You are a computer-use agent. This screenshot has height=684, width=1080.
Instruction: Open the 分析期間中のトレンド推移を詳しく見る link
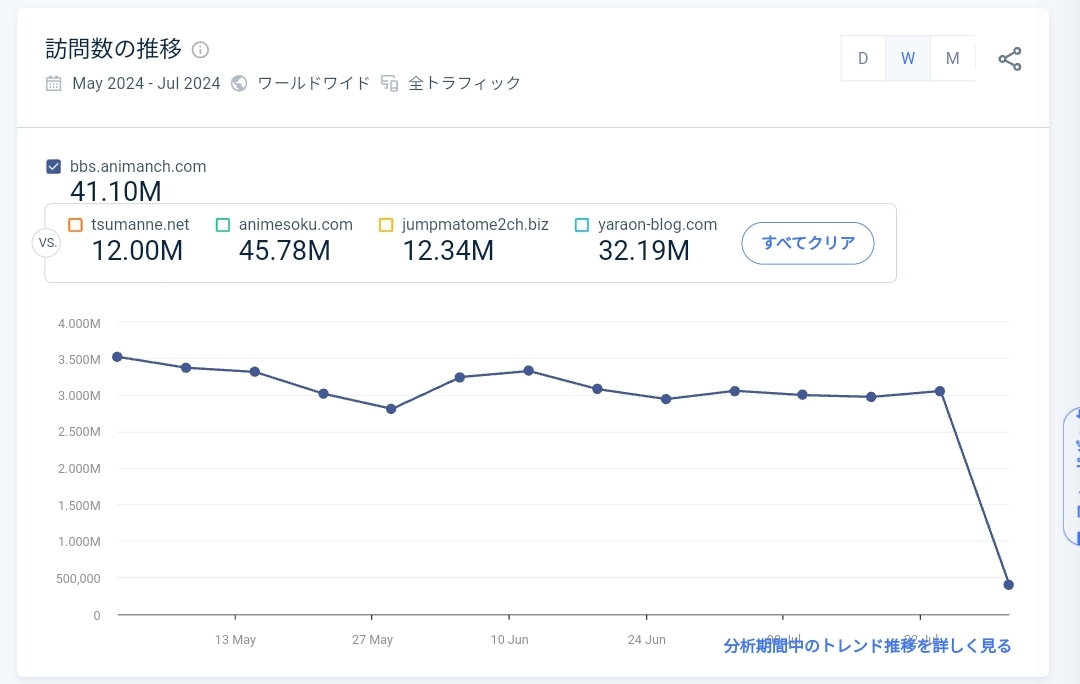867,646
